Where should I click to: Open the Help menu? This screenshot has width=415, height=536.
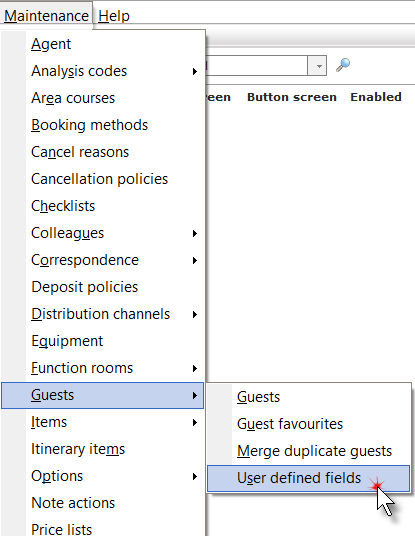pyautogui.click(x=114, y=16)
